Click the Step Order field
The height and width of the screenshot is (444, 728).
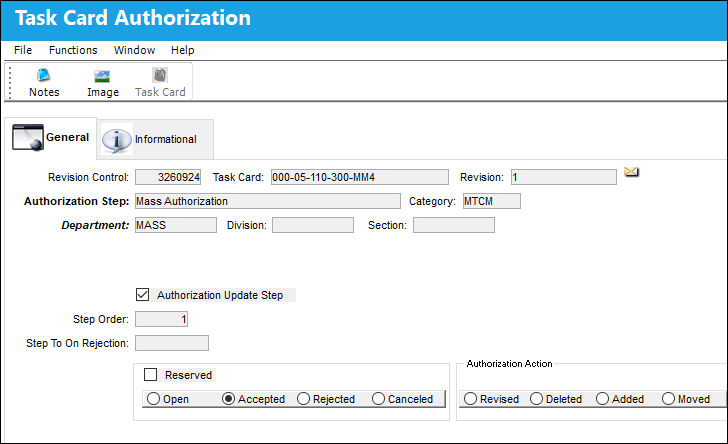click(x=161, y=319)
